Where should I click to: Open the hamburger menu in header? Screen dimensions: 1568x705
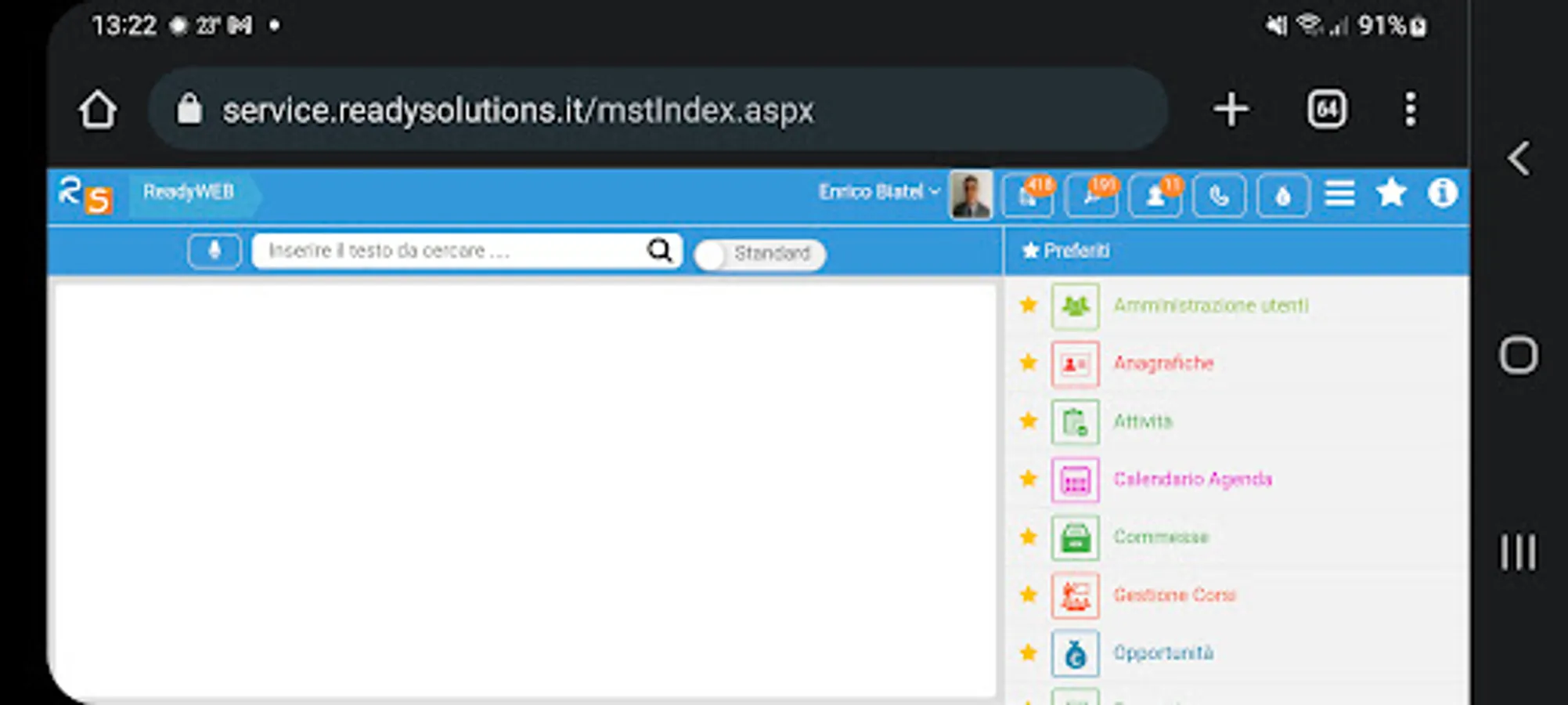coord(1339,193)
